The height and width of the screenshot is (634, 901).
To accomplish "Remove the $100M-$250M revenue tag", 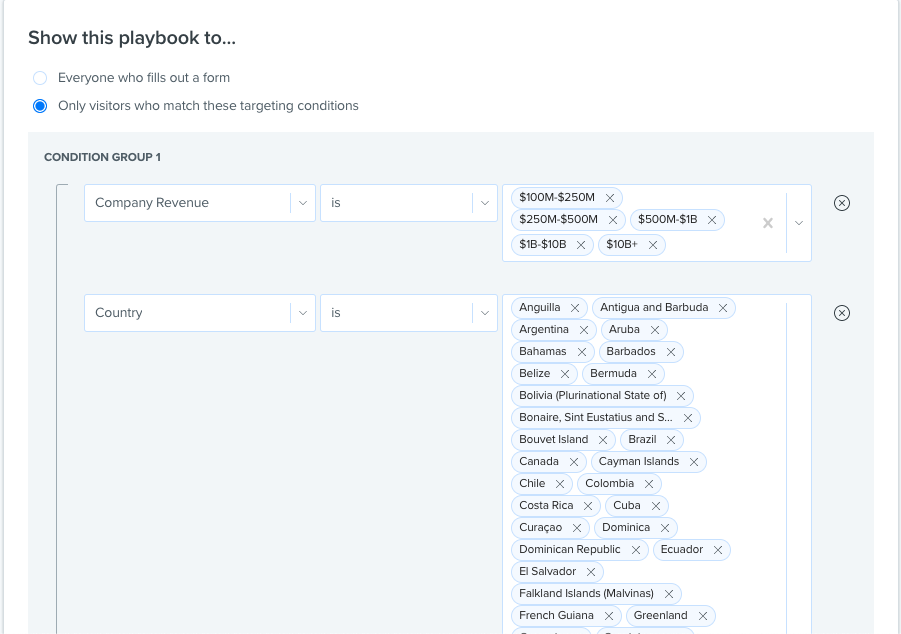I will (x=610, y=198).
